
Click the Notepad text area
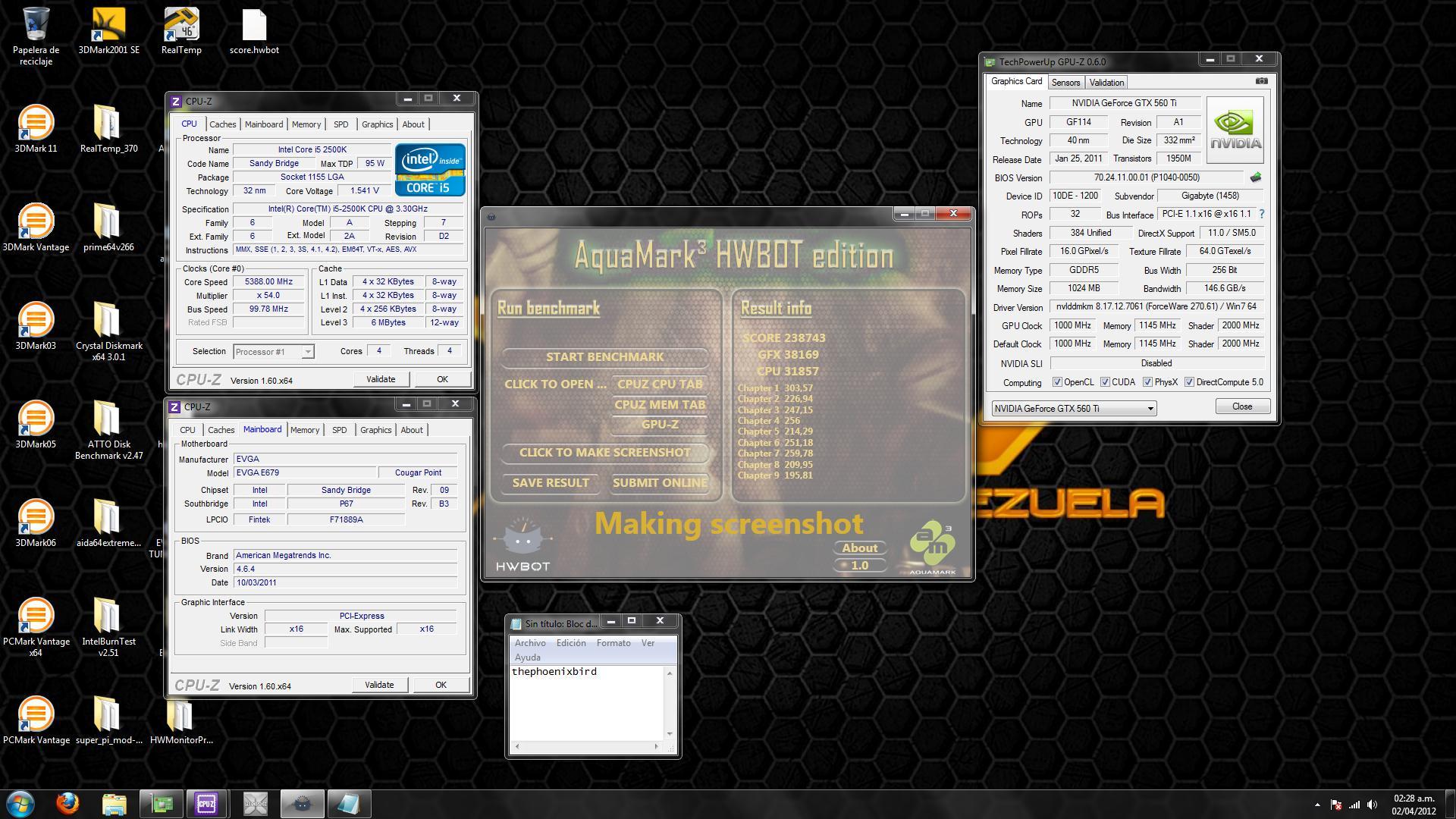(588, 703)
